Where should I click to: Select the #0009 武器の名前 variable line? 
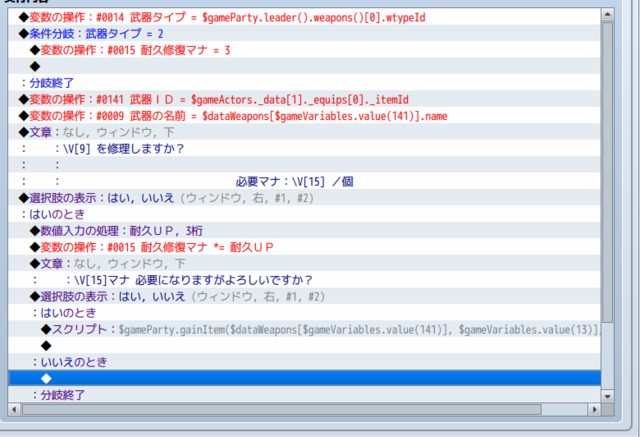pyautogui.click(x=304, y=116)
